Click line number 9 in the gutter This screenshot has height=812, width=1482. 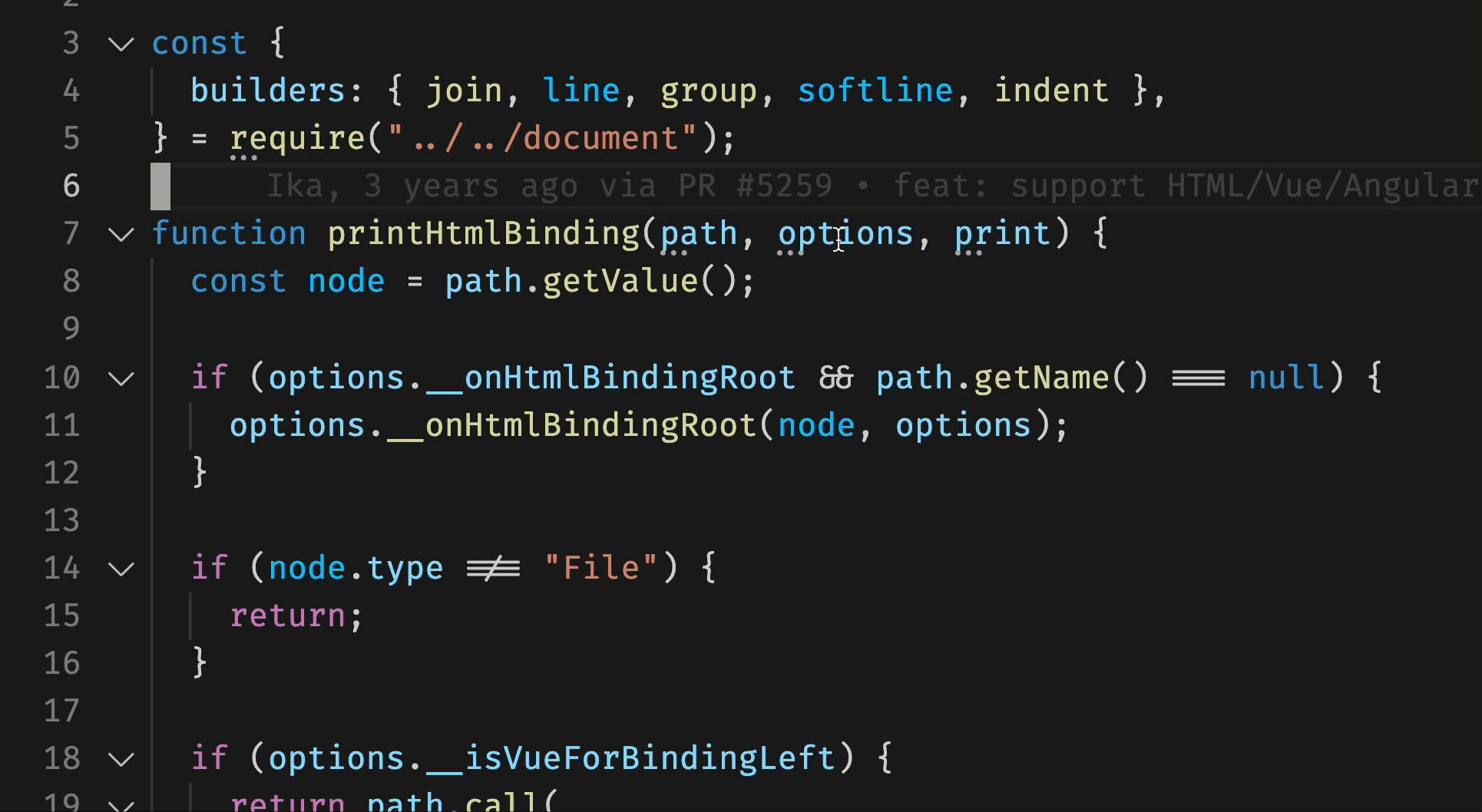click(71, 328)
